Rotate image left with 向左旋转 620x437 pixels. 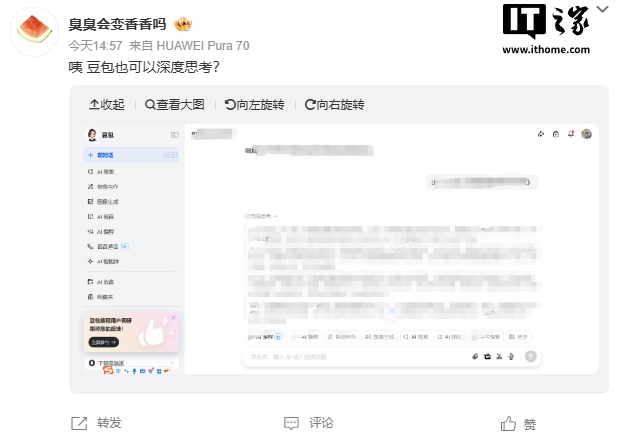click(255, 105)
